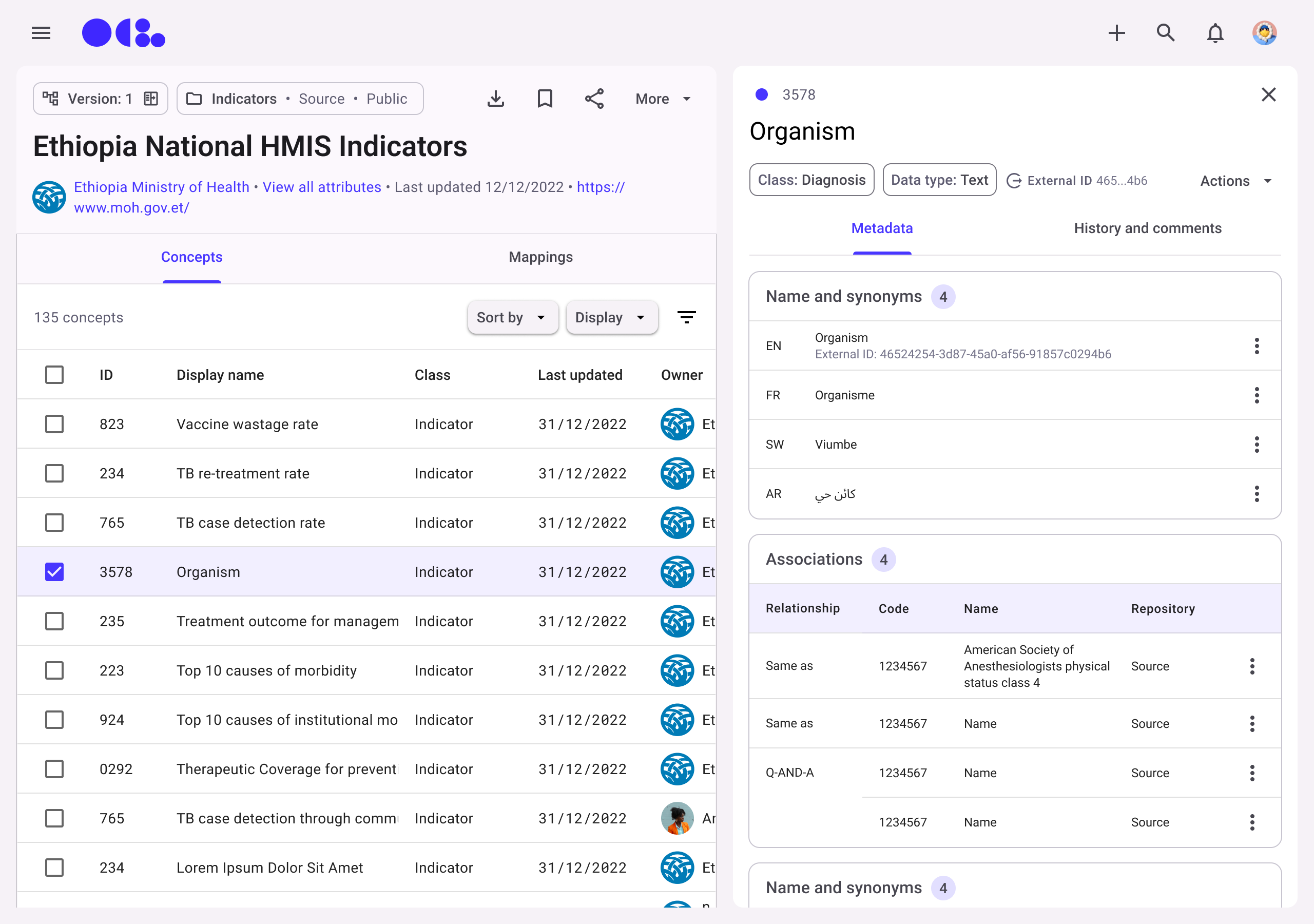Open the hamburger navigation menu
Image resolution: width=1314 pixels, height=924 pixels.
coord(41,33)
